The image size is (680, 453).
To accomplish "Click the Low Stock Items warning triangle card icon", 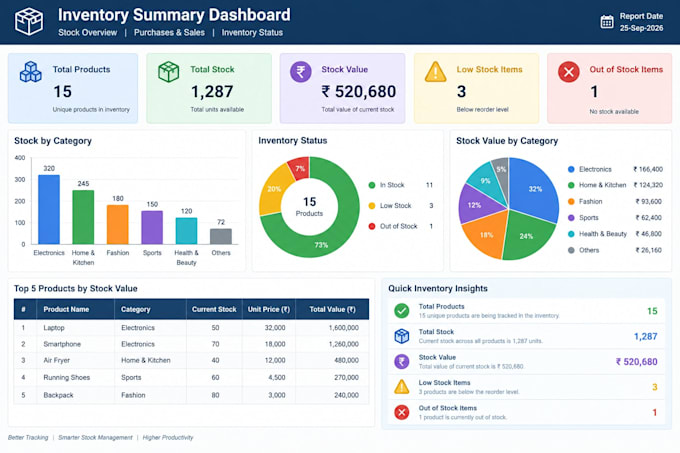I will point(435,72).
